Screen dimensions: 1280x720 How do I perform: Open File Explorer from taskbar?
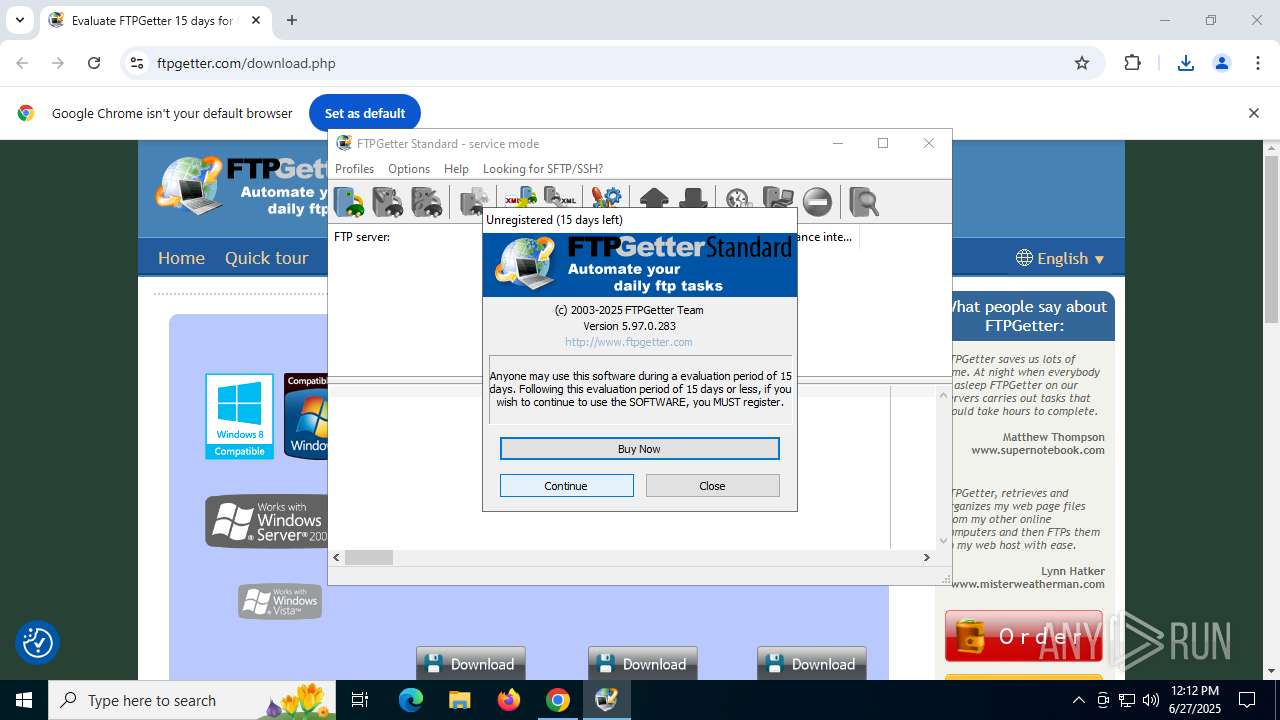click(x=459, y=700)
